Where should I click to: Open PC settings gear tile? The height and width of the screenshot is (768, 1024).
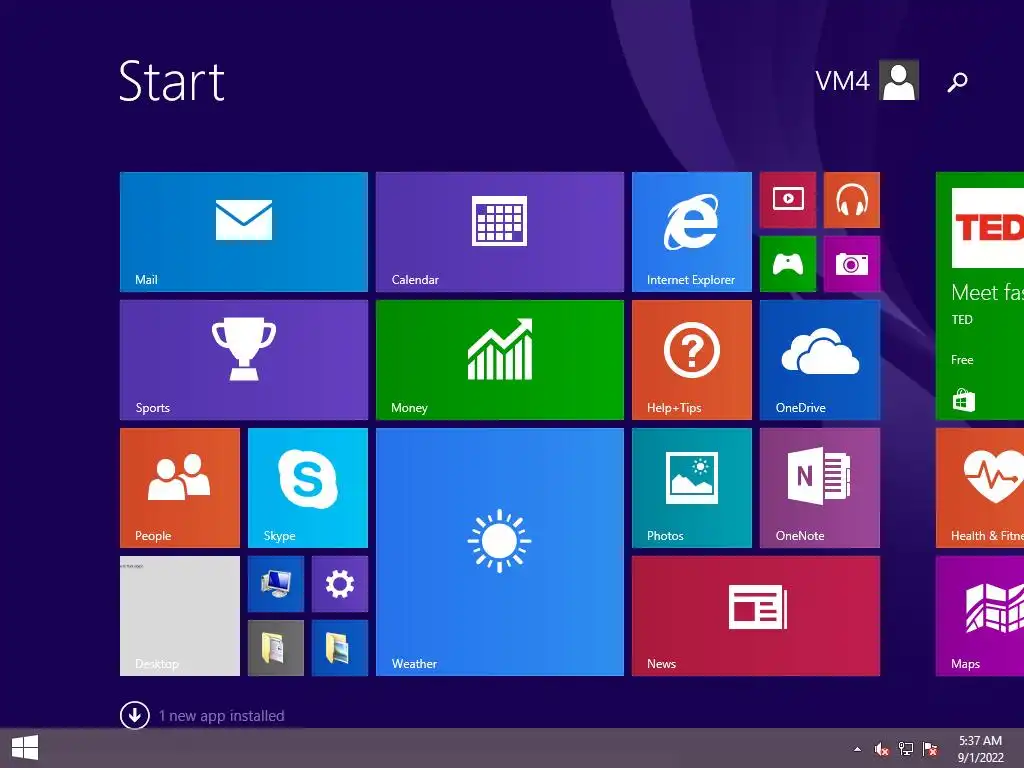pyautogui.click(x=340, y=584)
